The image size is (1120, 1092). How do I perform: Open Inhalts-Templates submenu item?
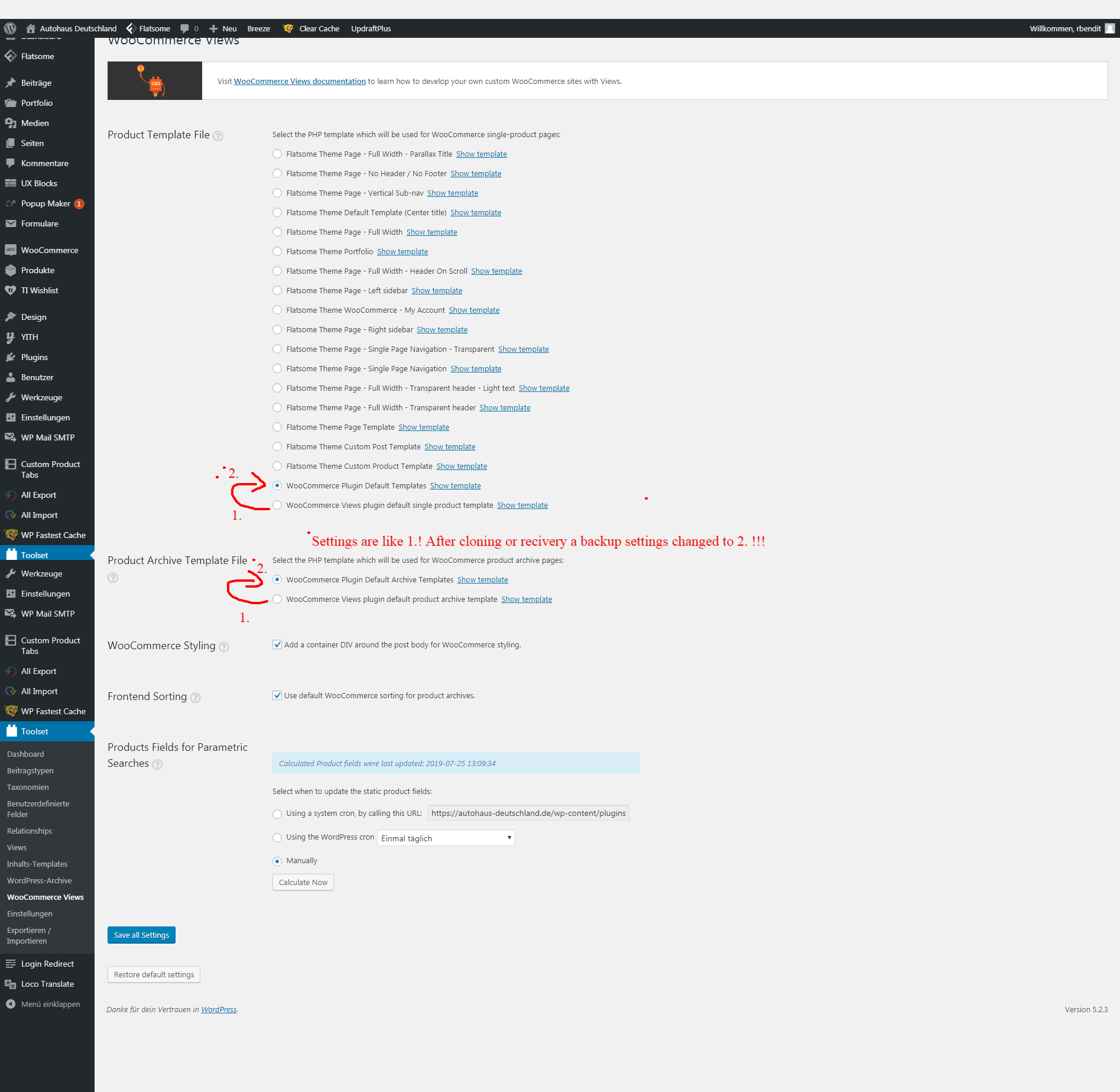[x=37, y=864]
